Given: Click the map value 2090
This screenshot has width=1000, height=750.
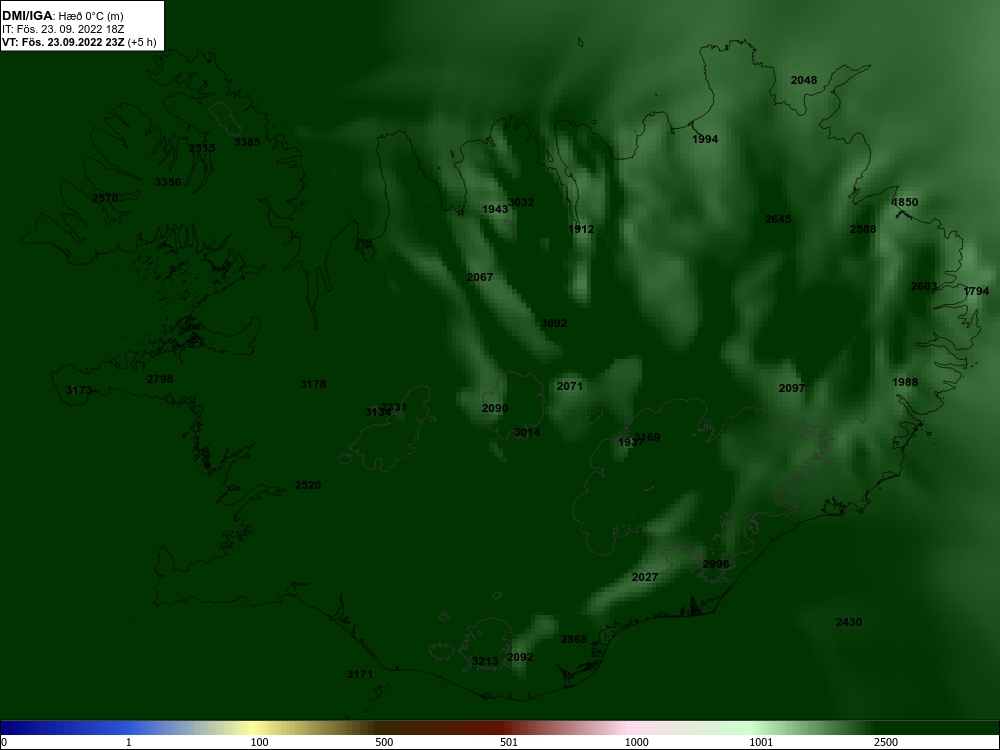Looking at the screenshot, I should coord(495,408).
